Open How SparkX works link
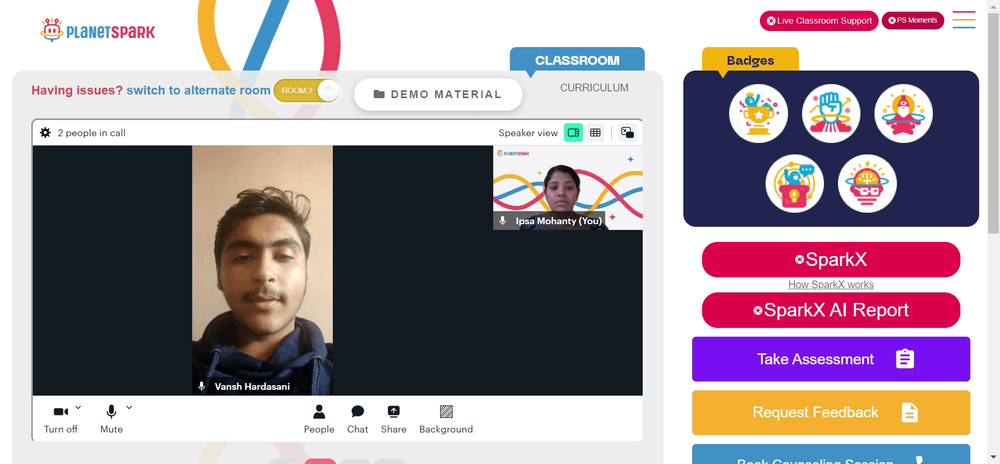1000x464 pixels. (x=831, y=285)
